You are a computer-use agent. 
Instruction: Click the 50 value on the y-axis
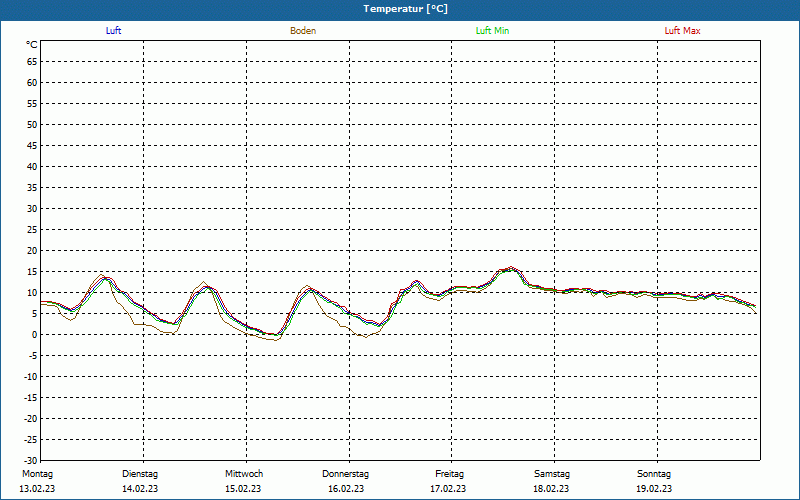click(32, 124)
